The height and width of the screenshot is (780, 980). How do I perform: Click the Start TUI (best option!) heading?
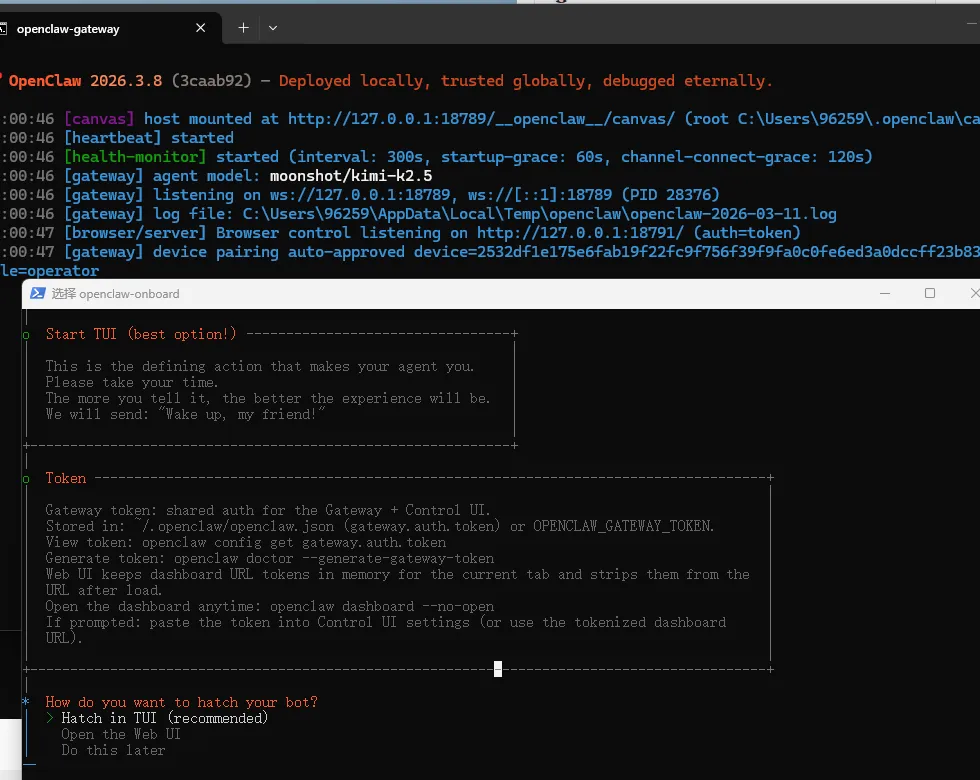point(141,334)
